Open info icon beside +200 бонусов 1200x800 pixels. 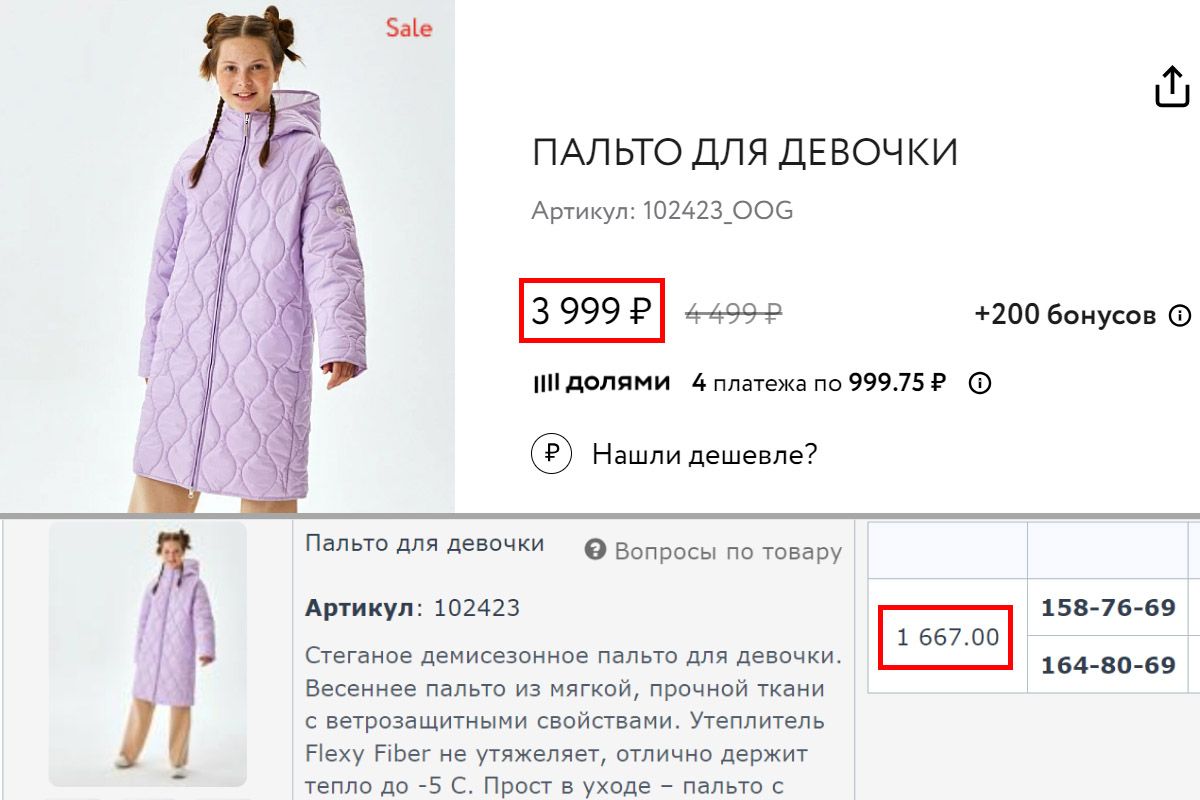1180,316
